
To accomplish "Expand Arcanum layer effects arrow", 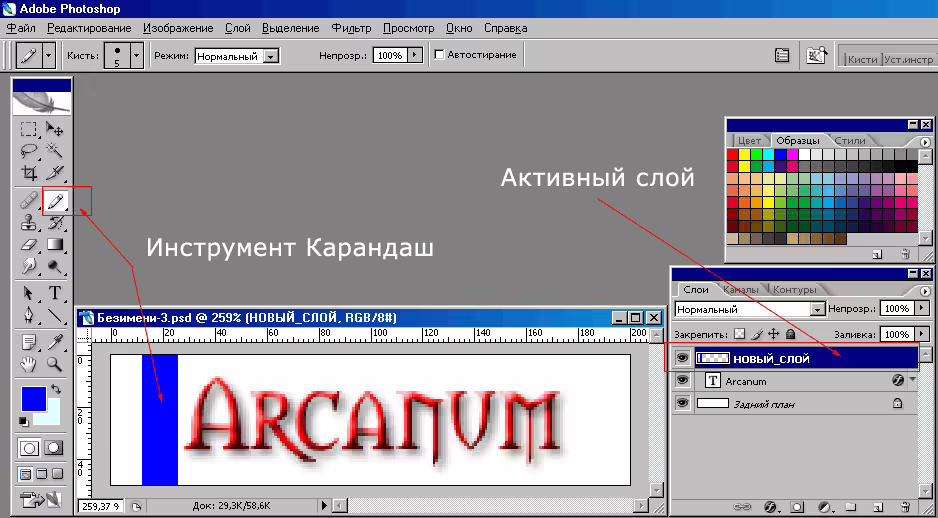I will click(x=913, y=380).
